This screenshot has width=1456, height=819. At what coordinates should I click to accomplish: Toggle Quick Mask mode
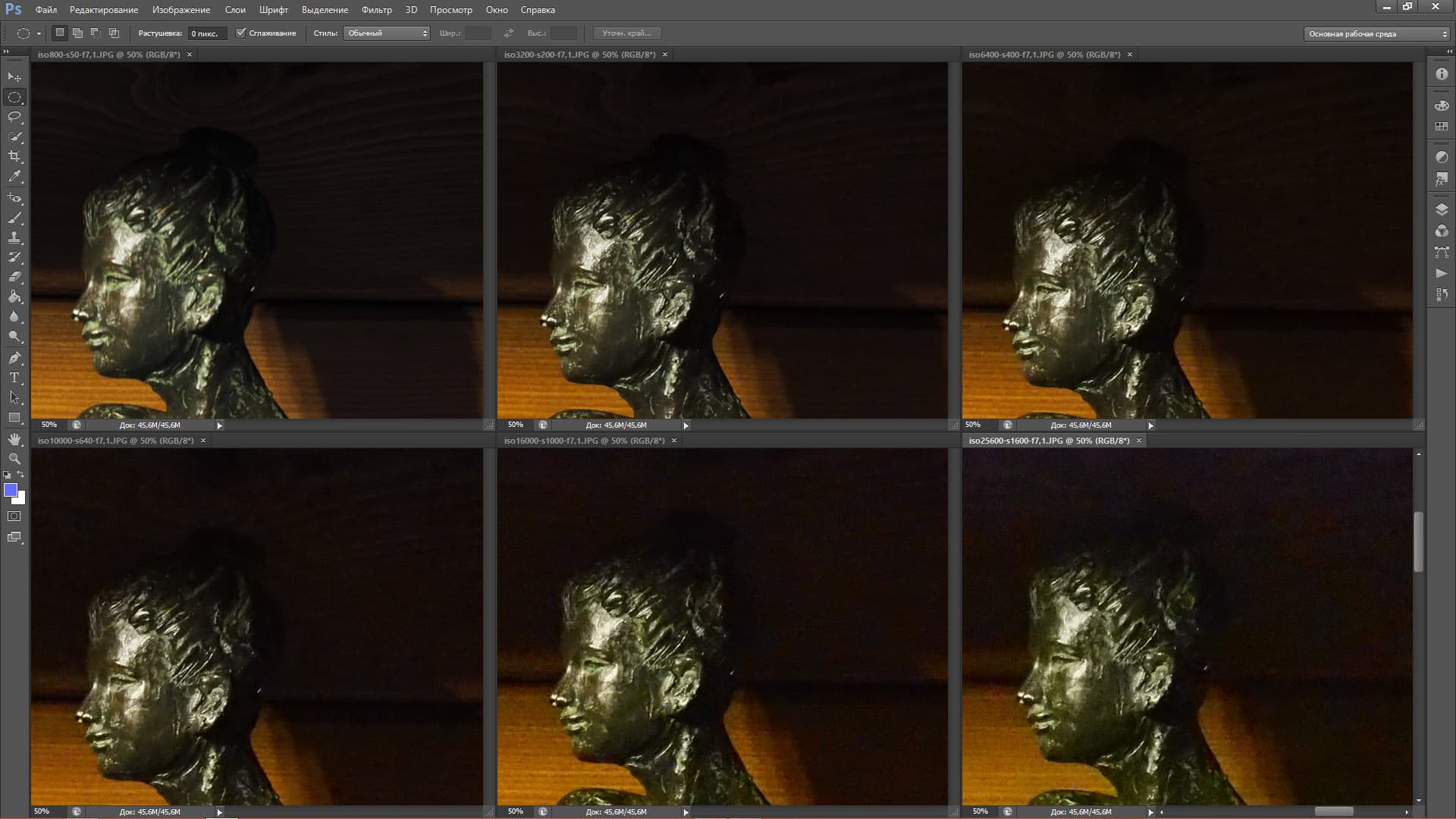point(14,516)
